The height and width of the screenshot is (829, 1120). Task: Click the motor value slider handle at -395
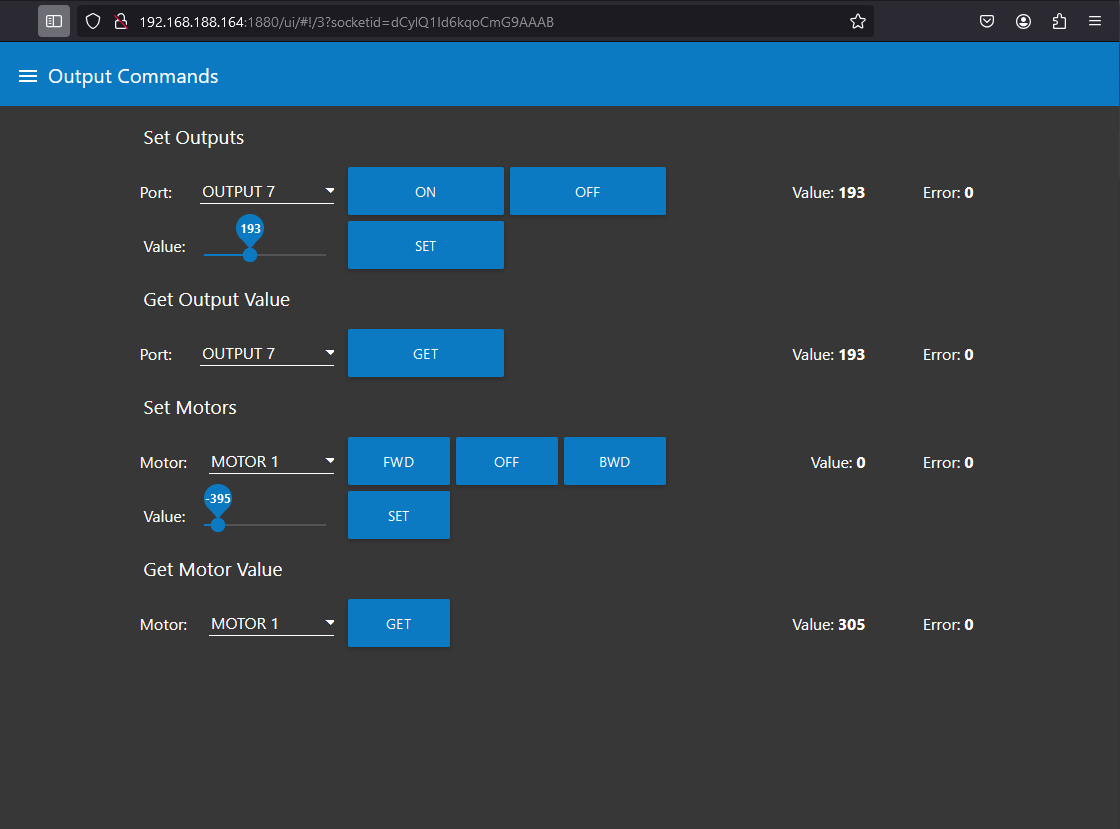click(218, 525)
